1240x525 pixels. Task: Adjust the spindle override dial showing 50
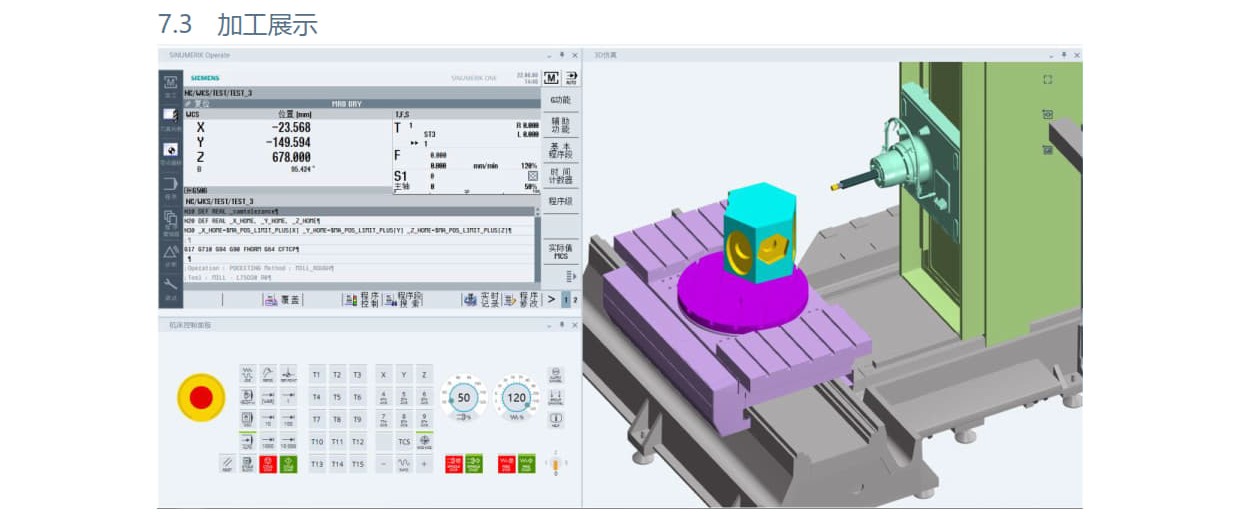point(463,397)
